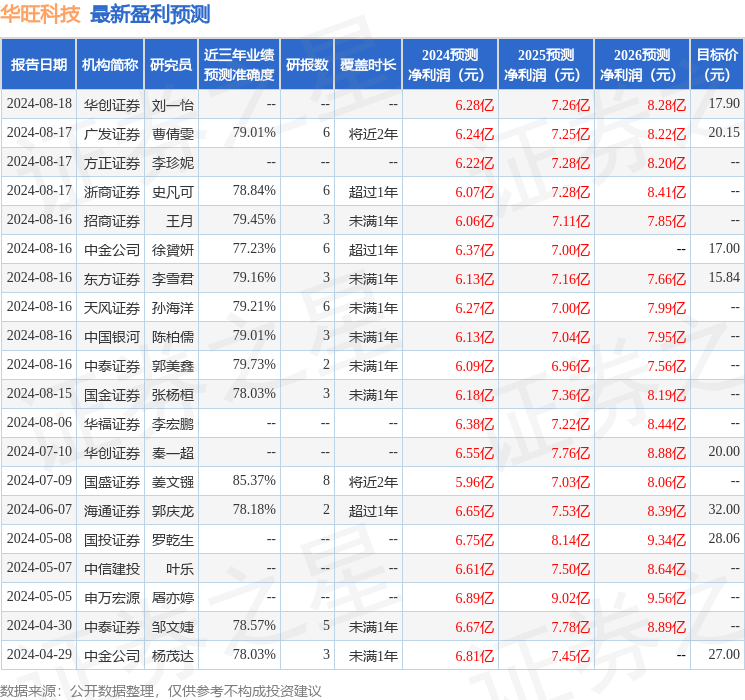Click the 研报数 column header
The height and width of the screenshot is (700, 745).
tap(307, 65)
